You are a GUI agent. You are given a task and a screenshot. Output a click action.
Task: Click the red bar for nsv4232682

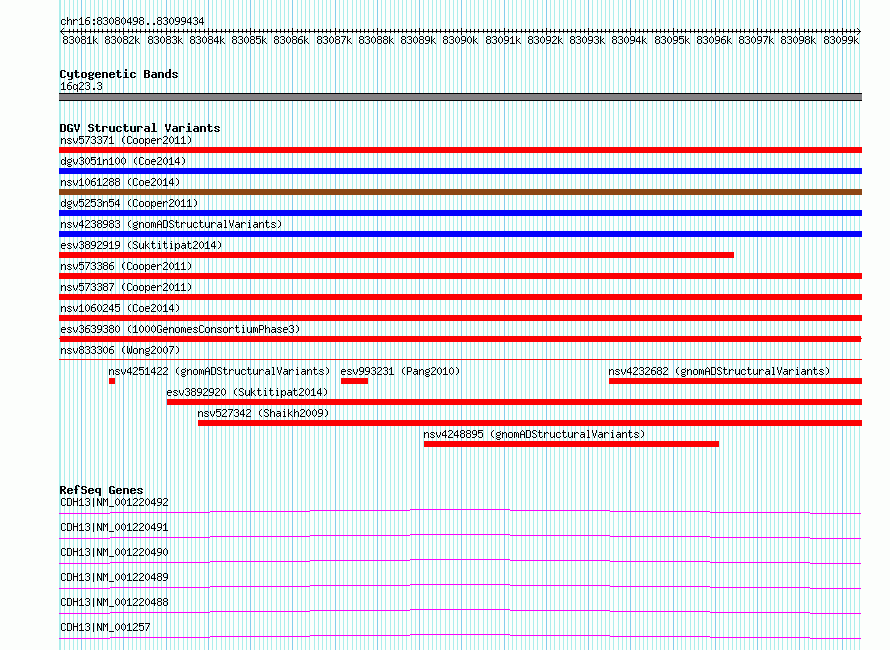[736, 381]
